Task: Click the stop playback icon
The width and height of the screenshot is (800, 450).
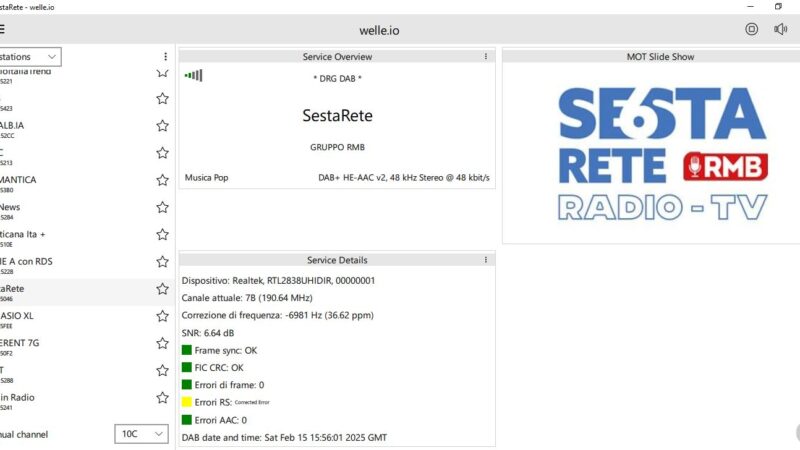Action: 751,29
